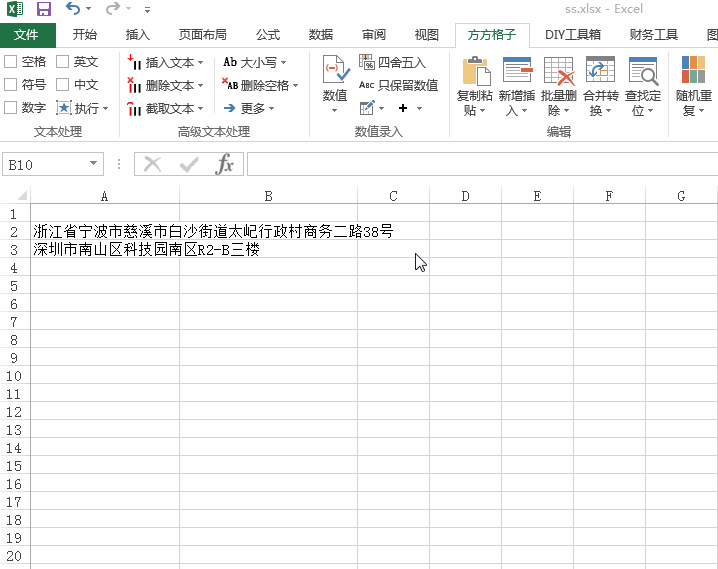Click the 查找定位 (find locate) icon
The width and height of the screenshot is (718, 569).
(642, 71)
